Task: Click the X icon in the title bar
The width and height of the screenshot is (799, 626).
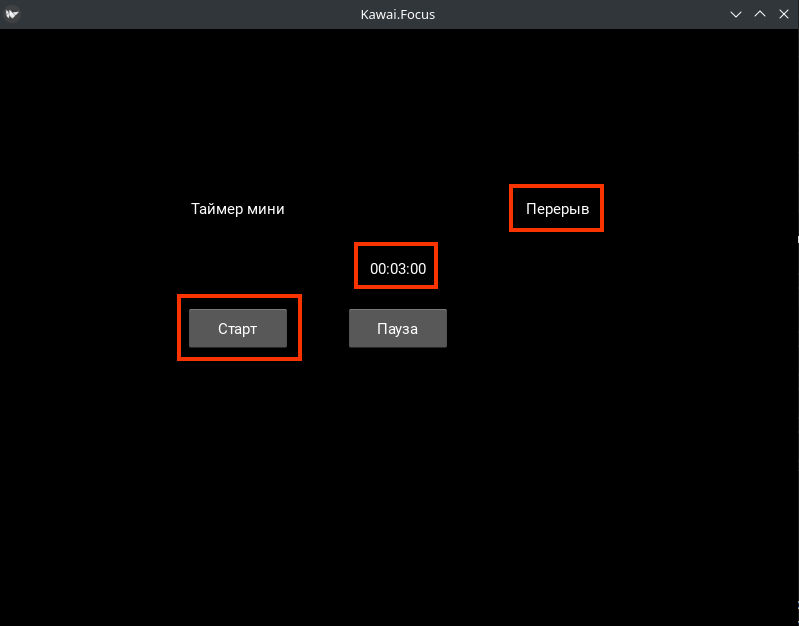Action: pyautogui.click(x=783, y=14)
